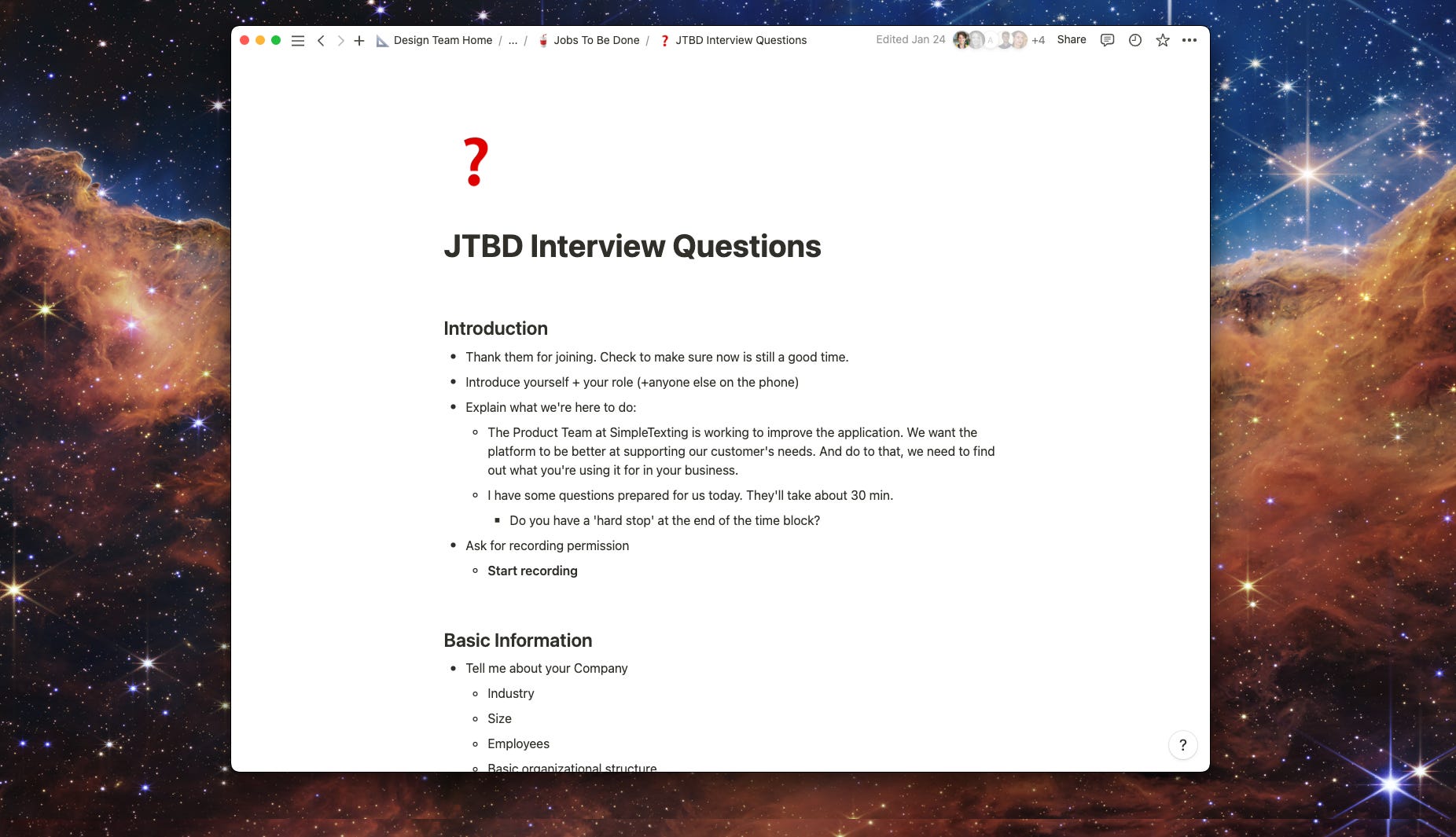Add the page to favorites with the star icon
1456x837 pixels.
pos(1163,40)
